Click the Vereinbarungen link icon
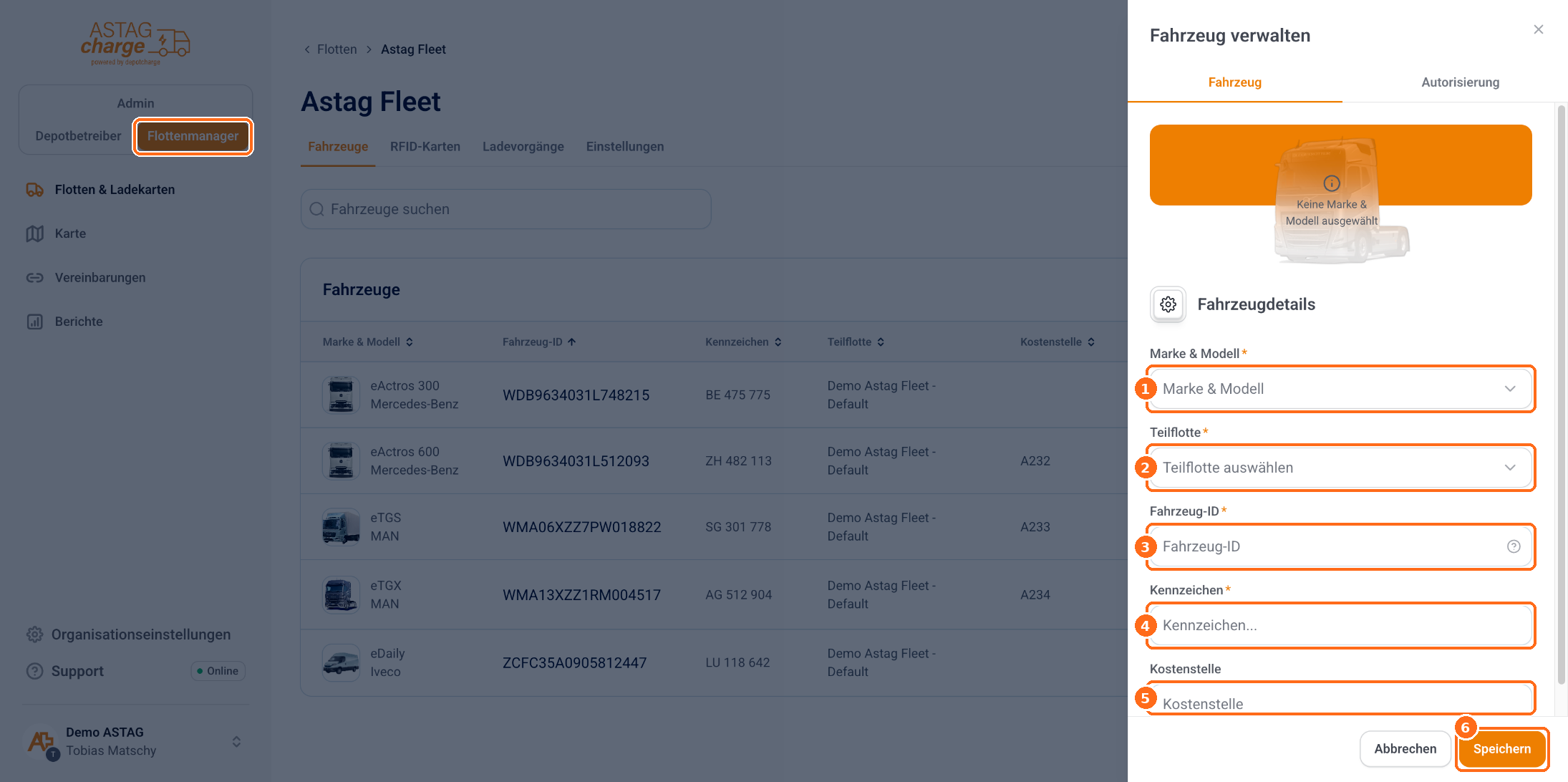 pyautogui.click(x=34, y=278)
